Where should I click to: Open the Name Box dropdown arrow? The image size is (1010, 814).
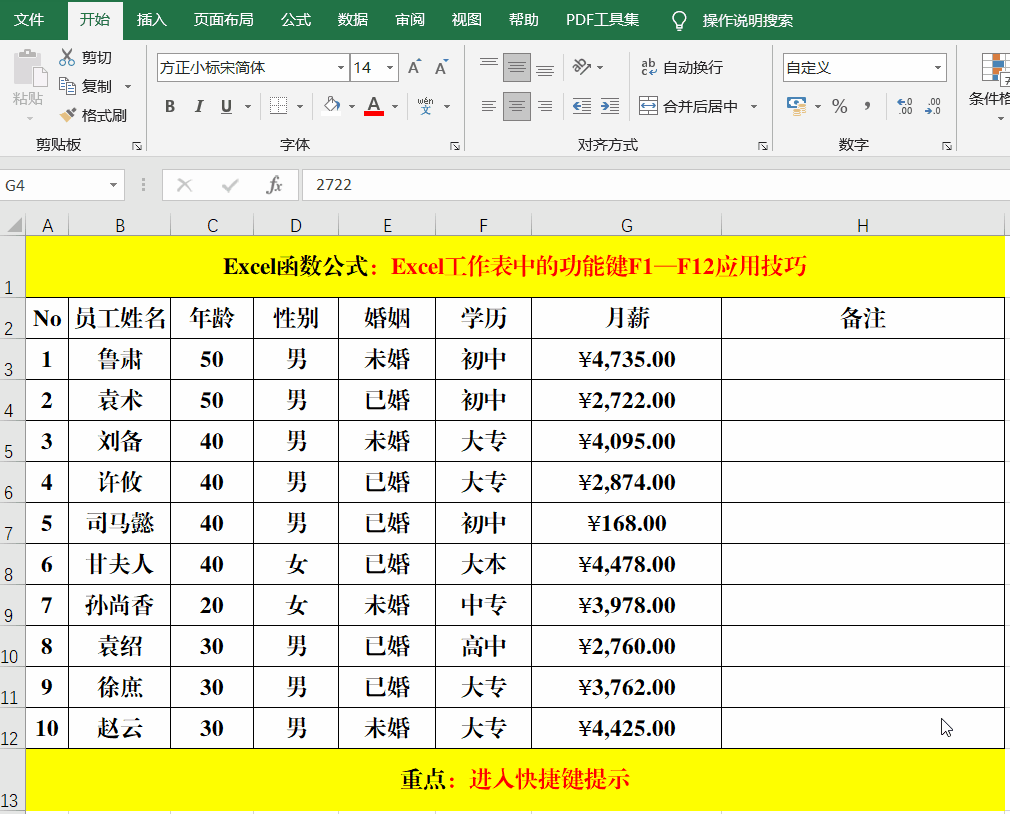click(113, 185)
